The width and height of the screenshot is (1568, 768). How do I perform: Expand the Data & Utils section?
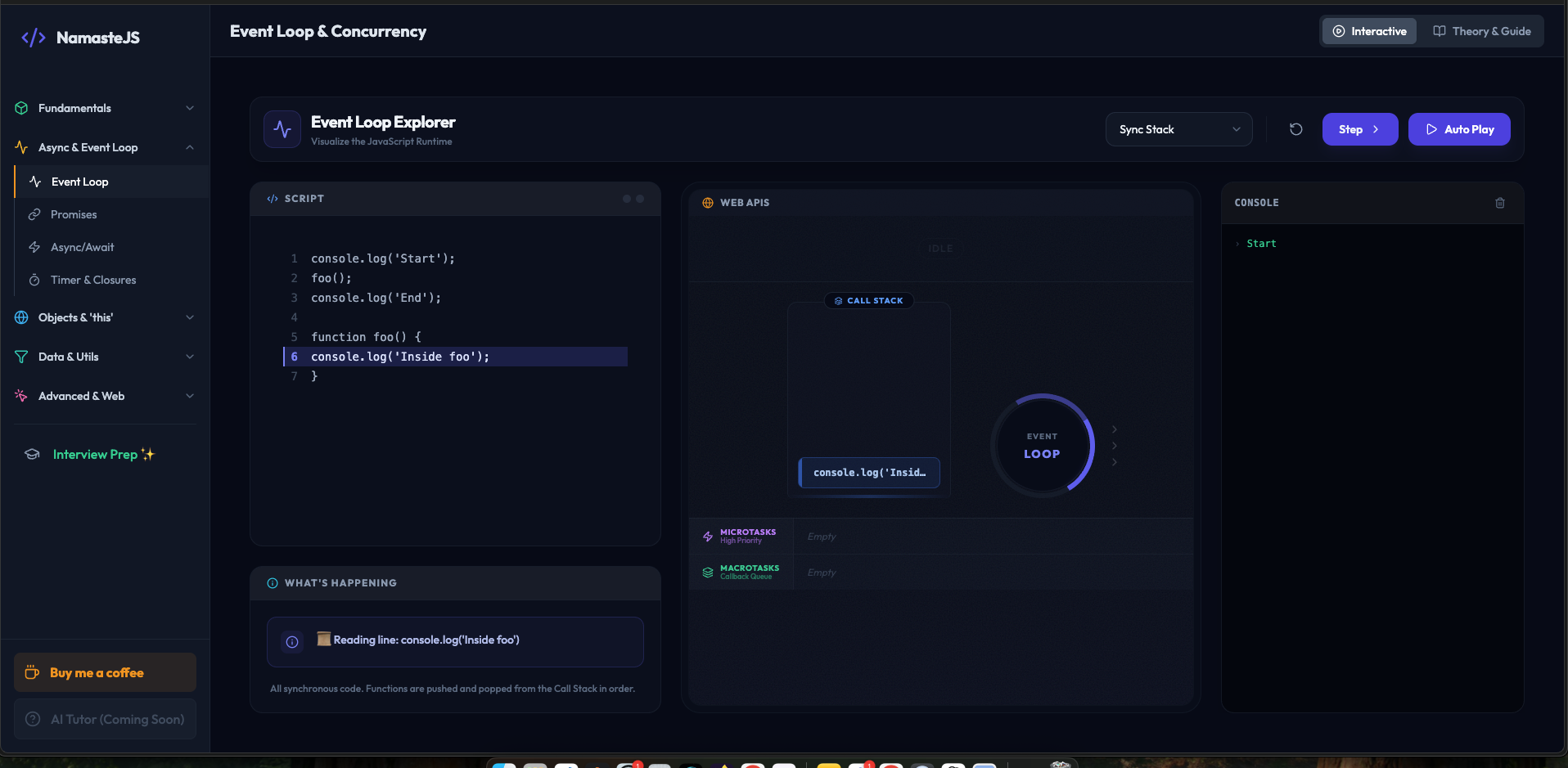pyautogui.click(x=105, y=357)
